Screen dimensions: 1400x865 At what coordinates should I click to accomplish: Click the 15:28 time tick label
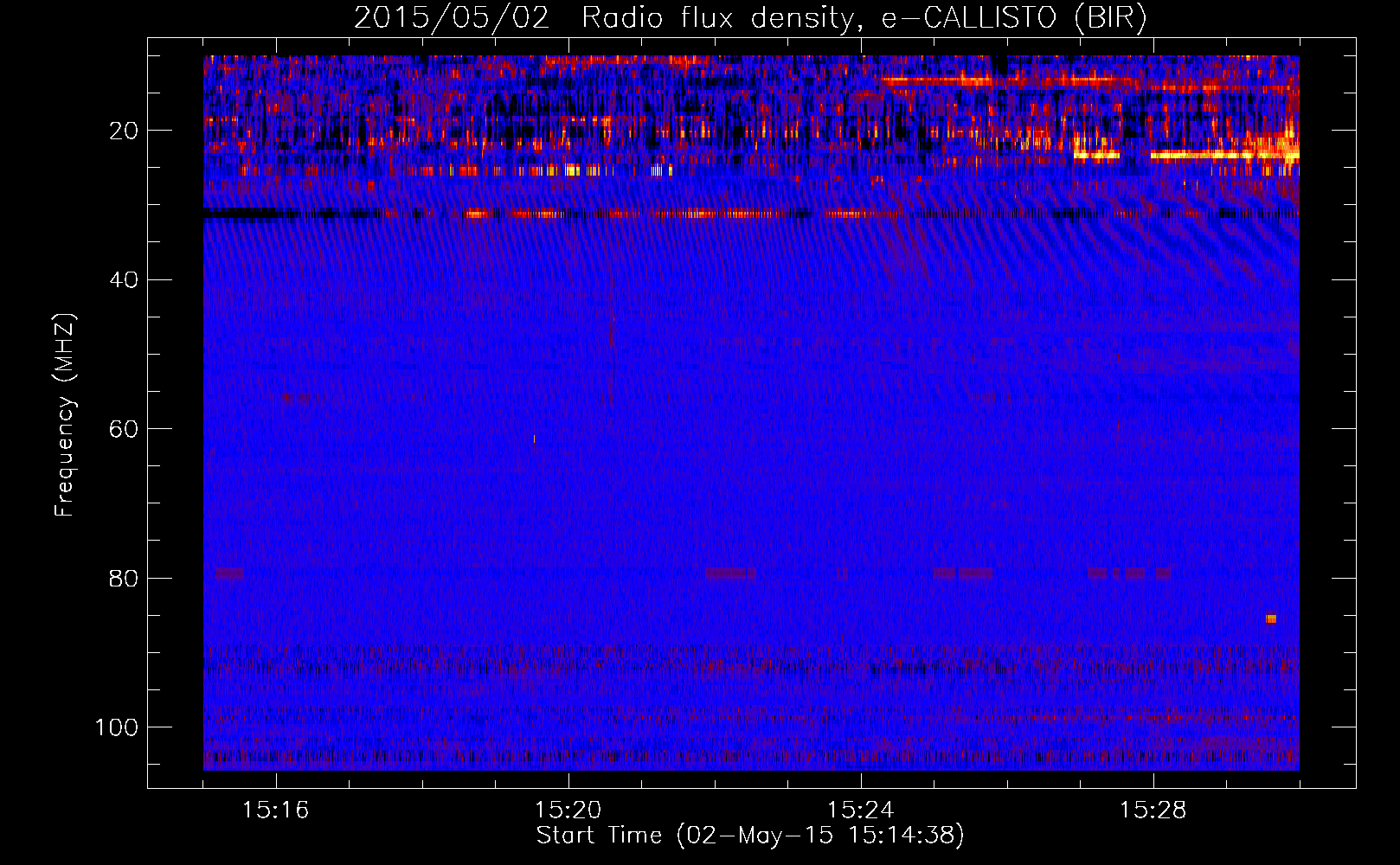click(1153, 811)
